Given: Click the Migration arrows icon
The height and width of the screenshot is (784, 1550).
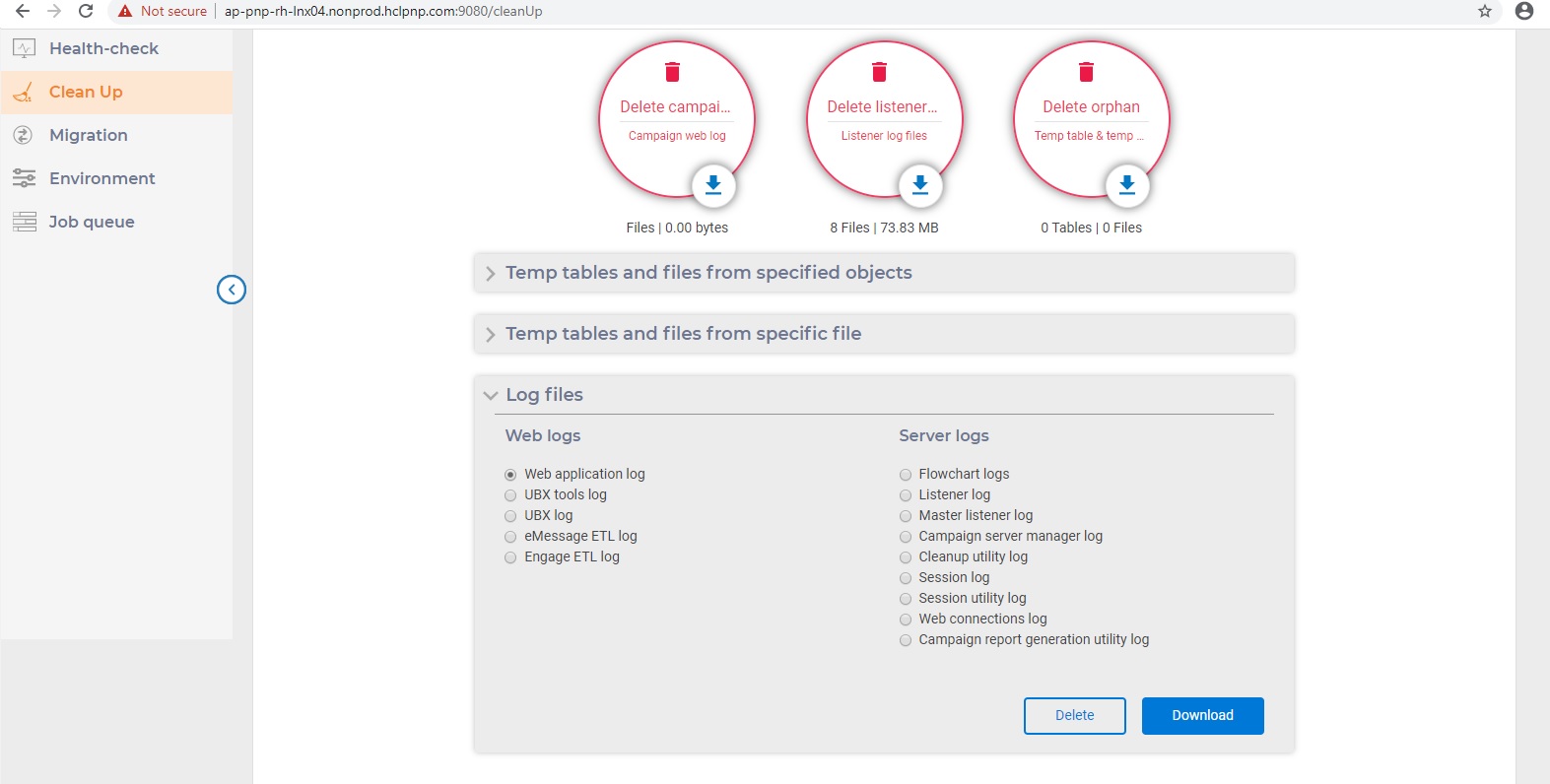Looking at the screenshot, I should 24,135.
